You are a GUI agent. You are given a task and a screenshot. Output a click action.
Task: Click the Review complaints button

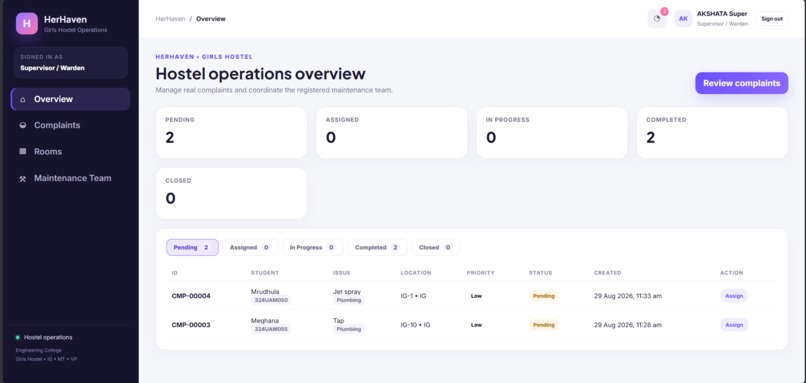(741, 83)
